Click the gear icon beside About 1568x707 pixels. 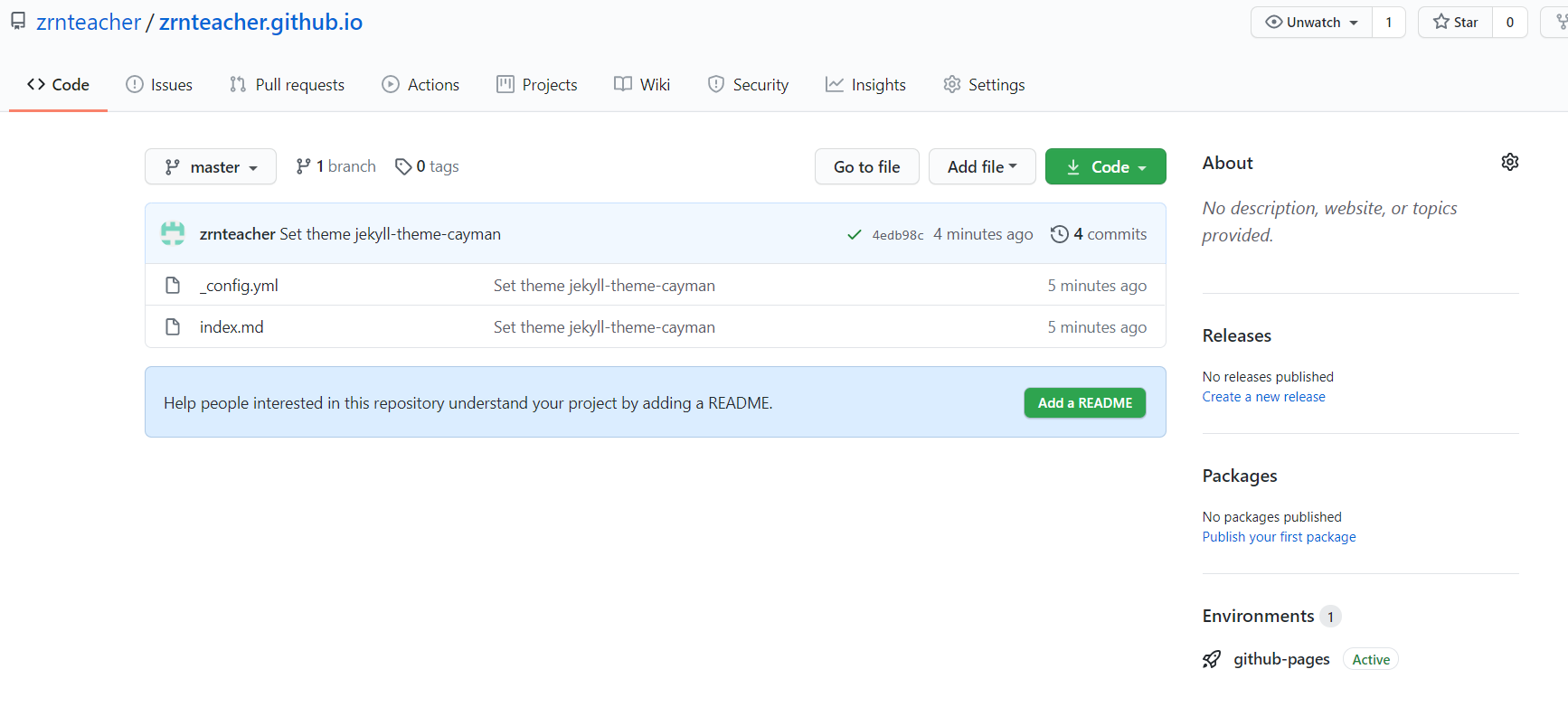(1509, 163)
